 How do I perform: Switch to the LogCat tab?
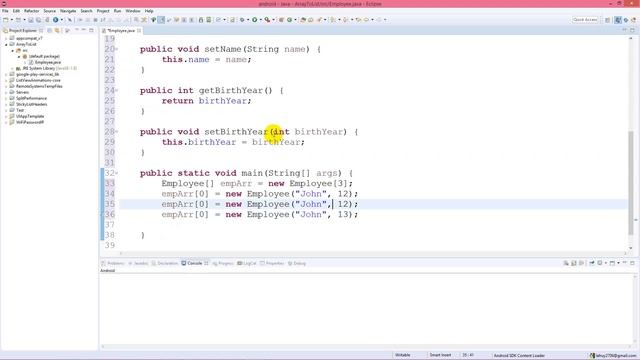[x=247, y=263]
